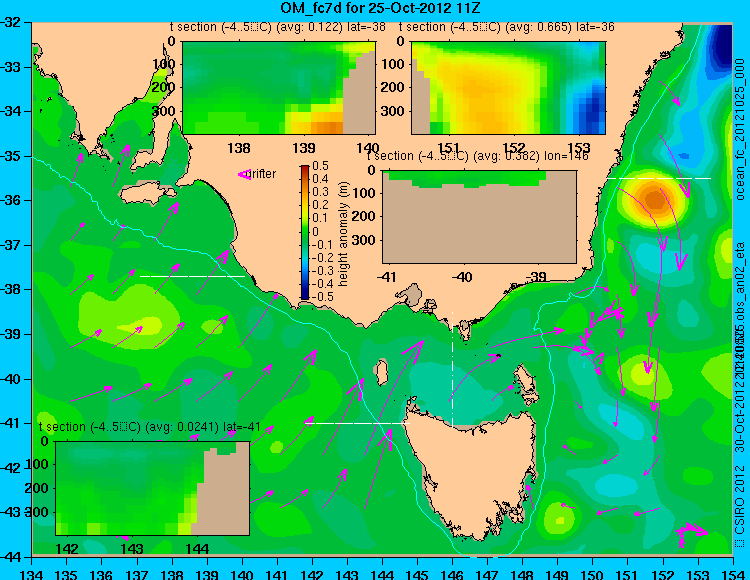This screenshot has width=750, height=580.
Task: Click Kangaroo Island off South Australia
Action: click(147, 194)
